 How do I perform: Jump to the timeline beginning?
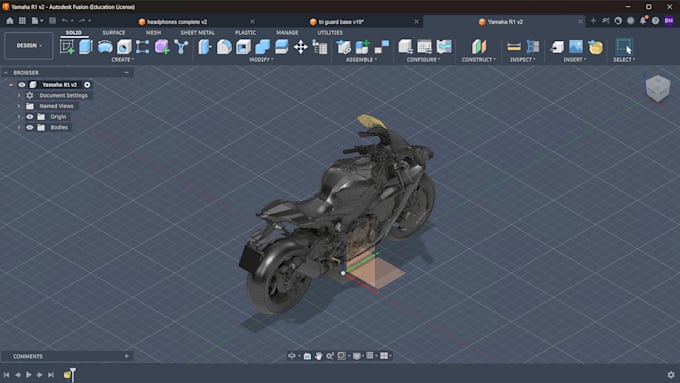(7, 374)
